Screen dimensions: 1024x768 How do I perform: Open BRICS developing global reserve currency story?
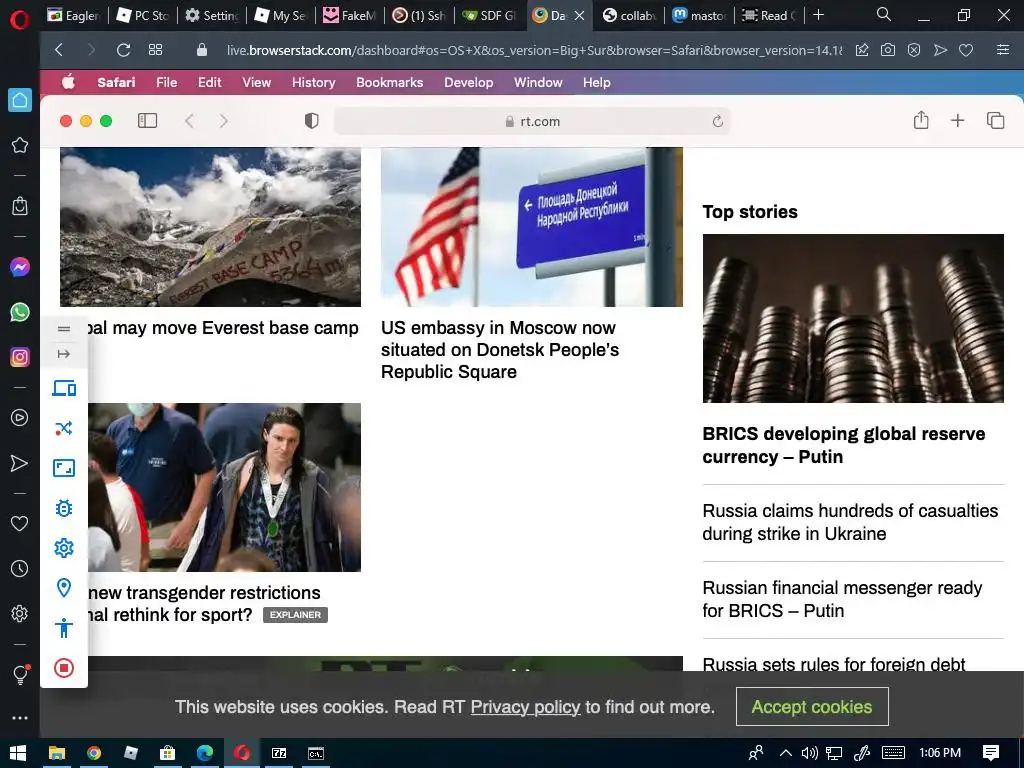[844, 445]
